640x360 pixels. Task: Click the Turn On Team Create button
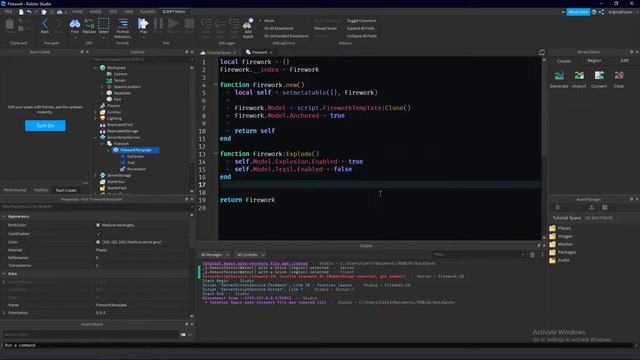(x=45, y=126)
